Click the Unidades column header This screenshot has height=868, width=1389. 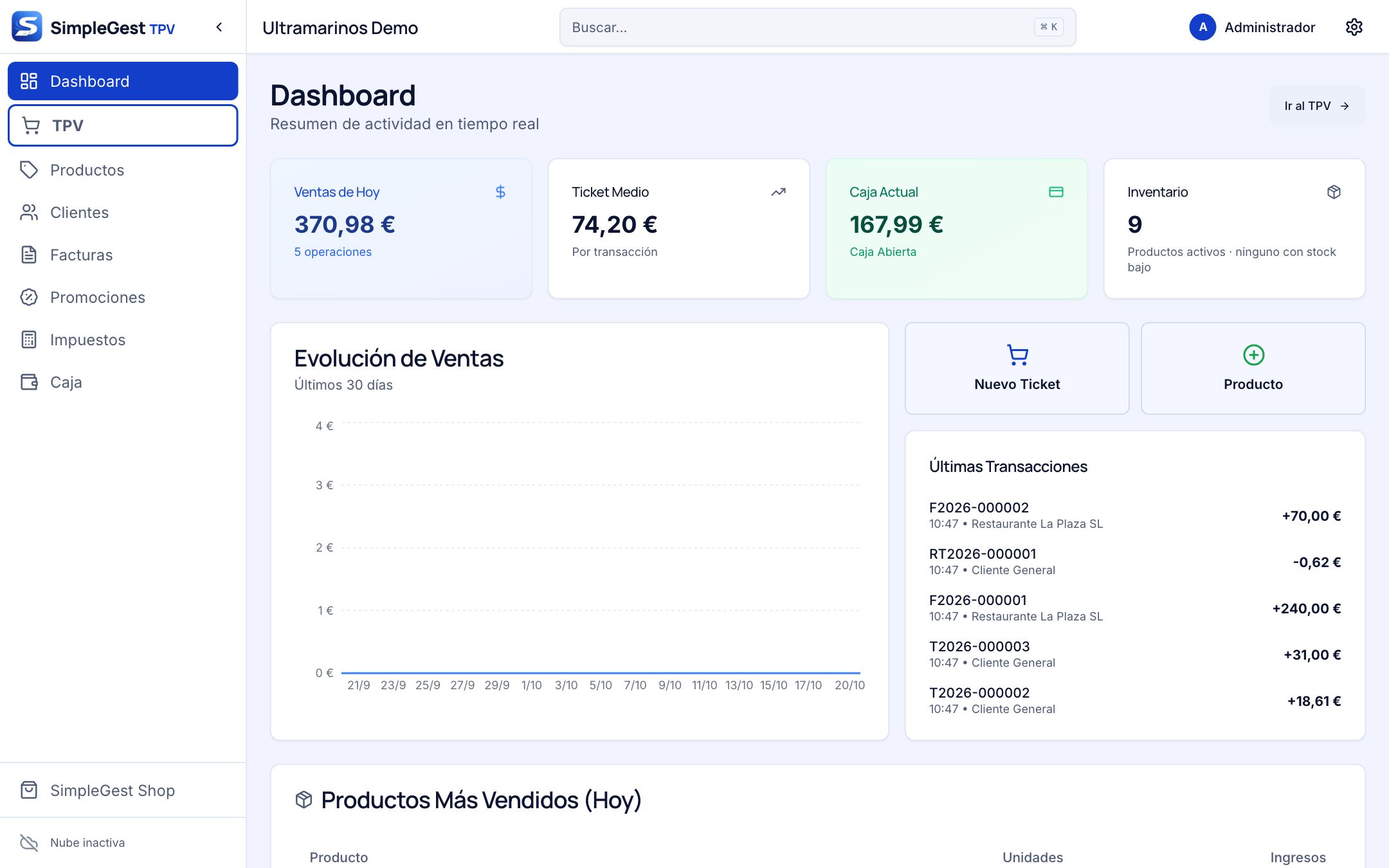click(x=1033, y=857)
